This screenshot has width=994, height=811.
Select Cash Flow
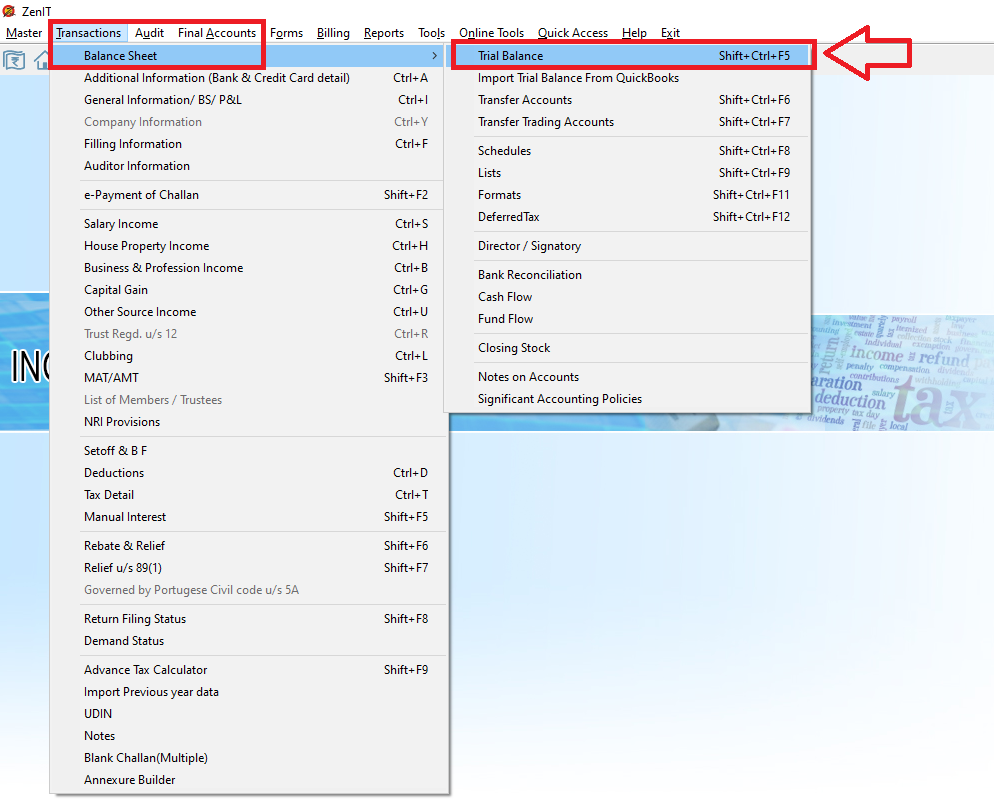[x=628, y=297]
